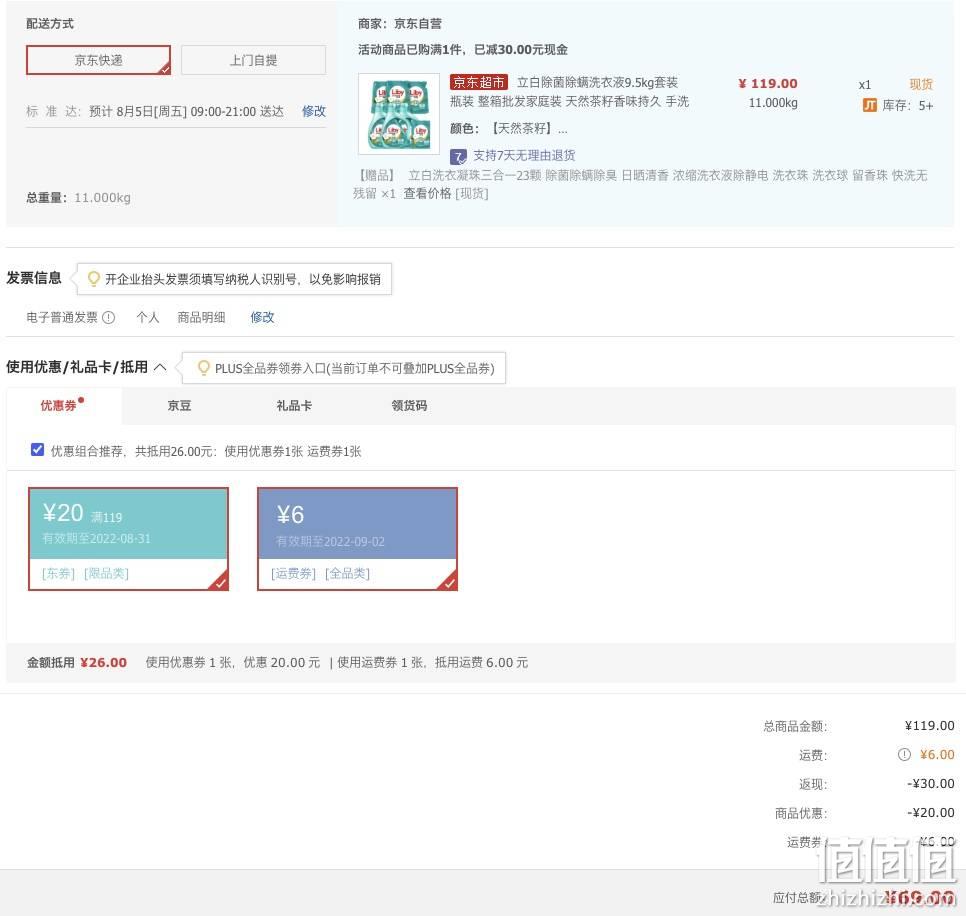Click 修改 next to delivery time
Image resolution: width=966 pixels, height=916 pixels.
(x=314, y=111)
